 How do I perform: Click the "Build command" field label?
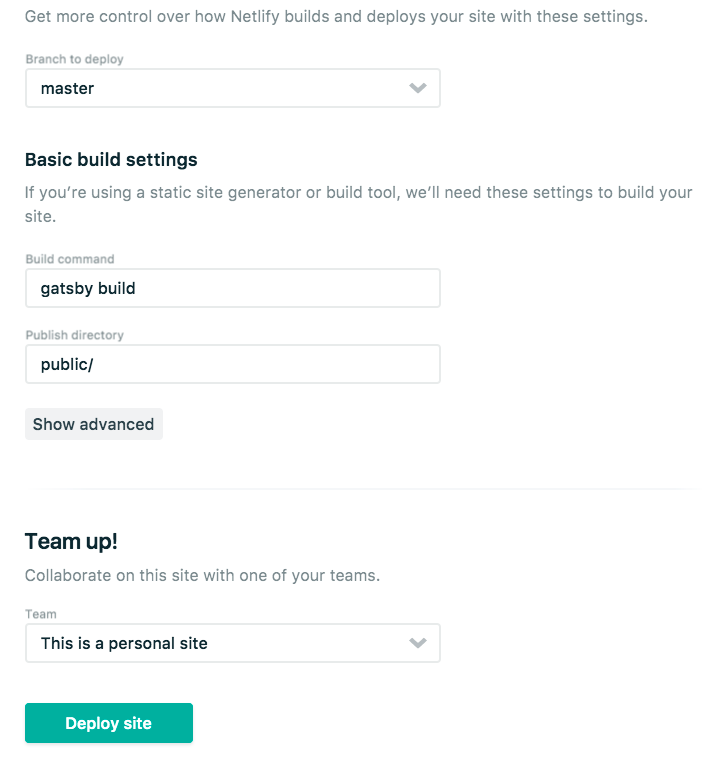pos(70,259)
